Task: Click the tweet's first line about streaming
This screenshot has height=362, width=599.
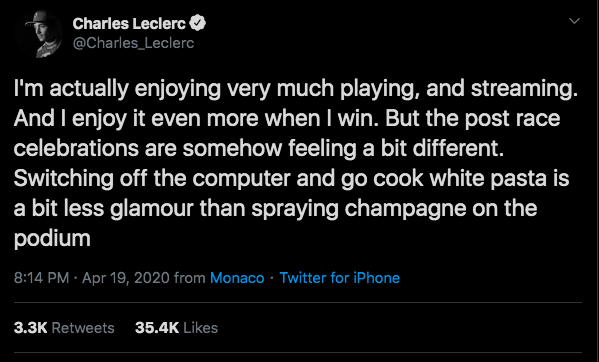Action: point(296,89)
